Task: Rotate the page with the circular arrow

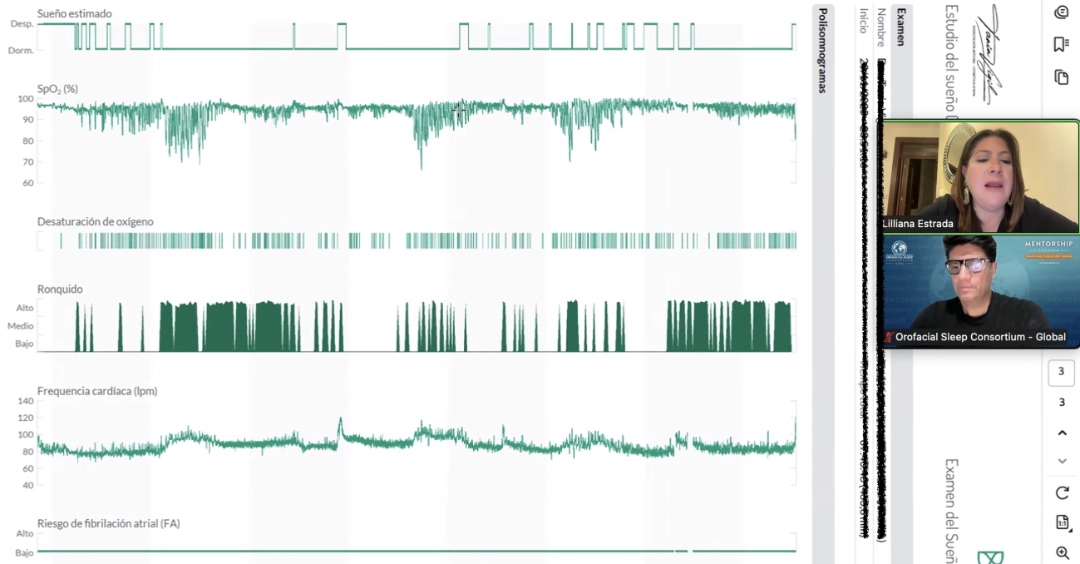Action: 1061,492
